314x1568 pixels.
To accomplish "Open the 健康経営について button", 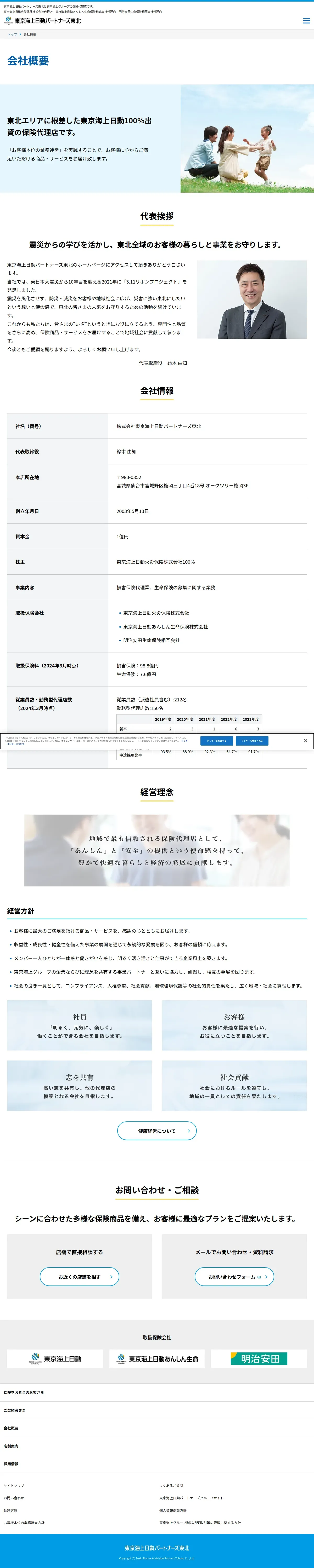I will [x=157, y=1131].
